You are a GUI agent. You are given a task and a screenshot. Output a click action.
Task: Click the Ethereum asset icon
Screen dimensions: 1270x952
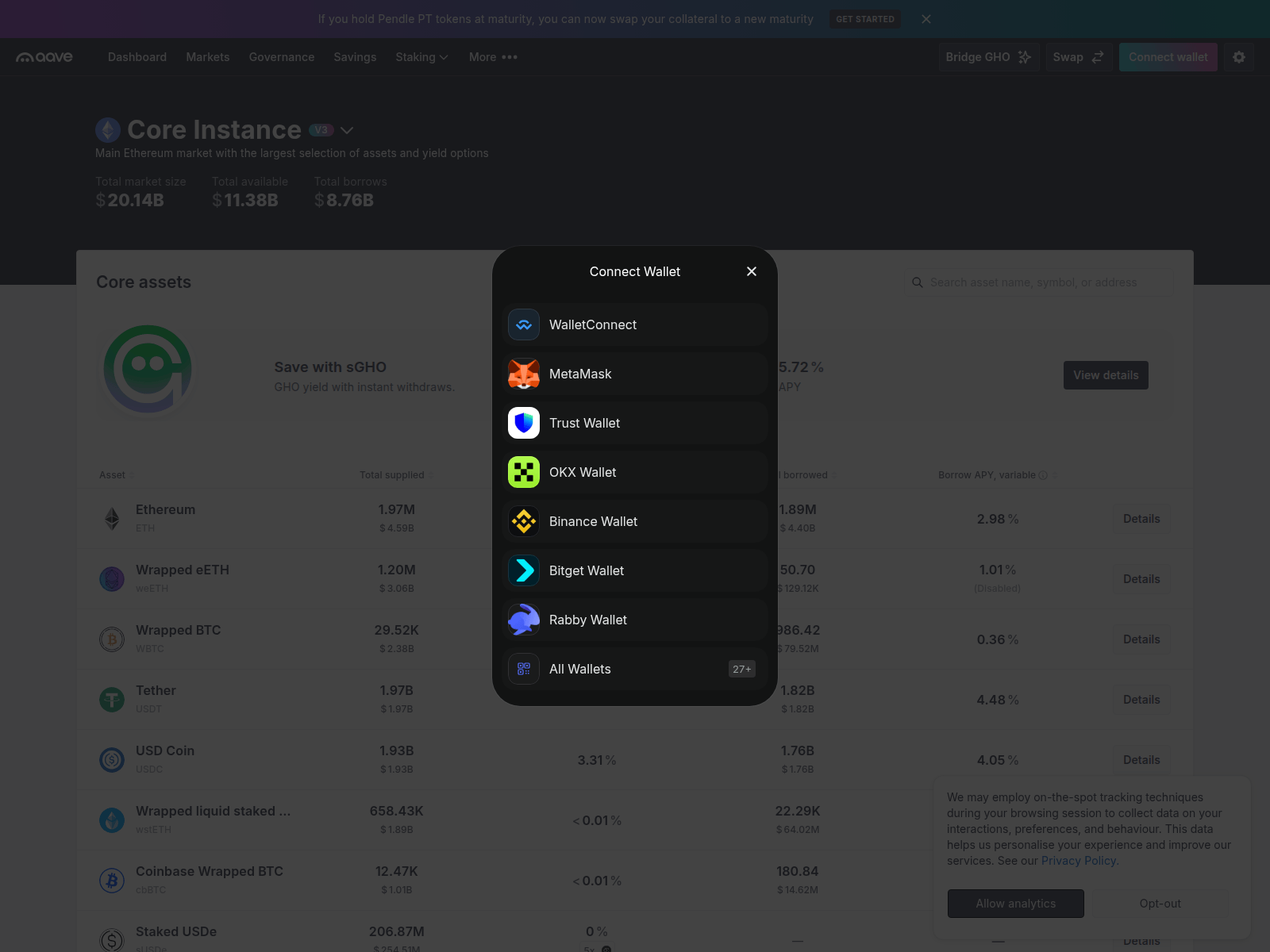point(112,519)
